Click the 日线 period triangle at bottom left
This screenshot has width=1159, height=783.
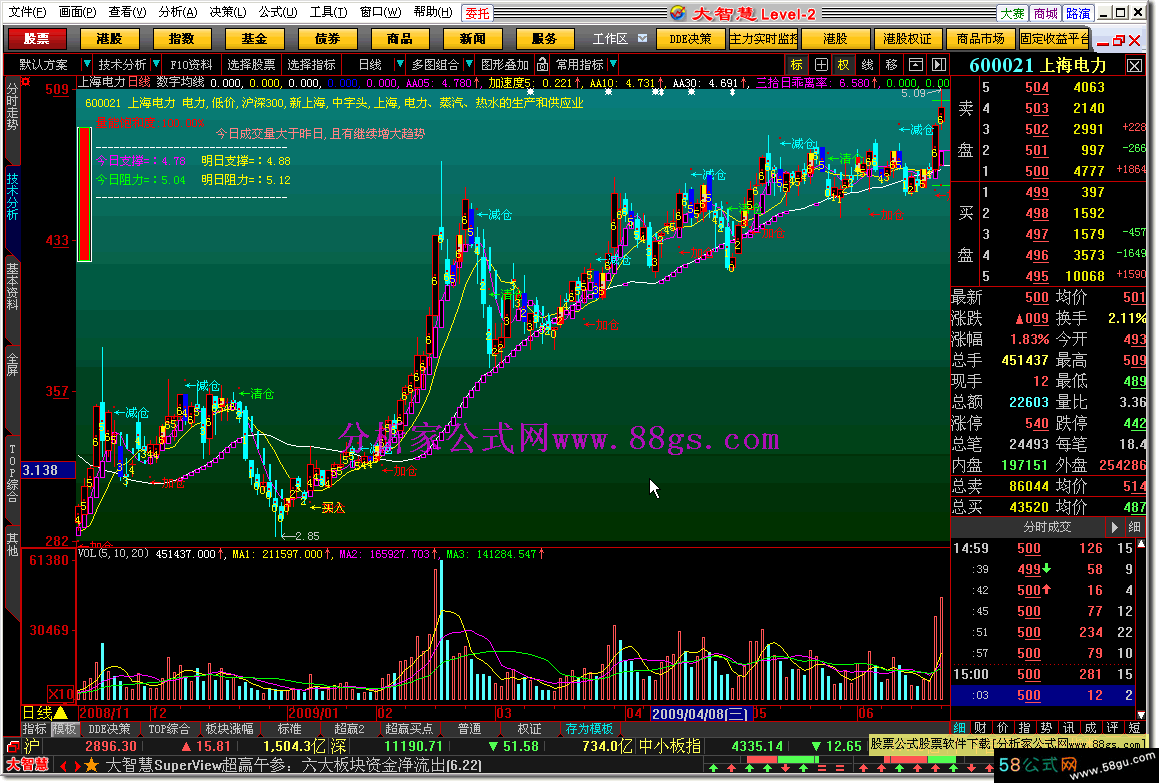[x=61, y=713]
